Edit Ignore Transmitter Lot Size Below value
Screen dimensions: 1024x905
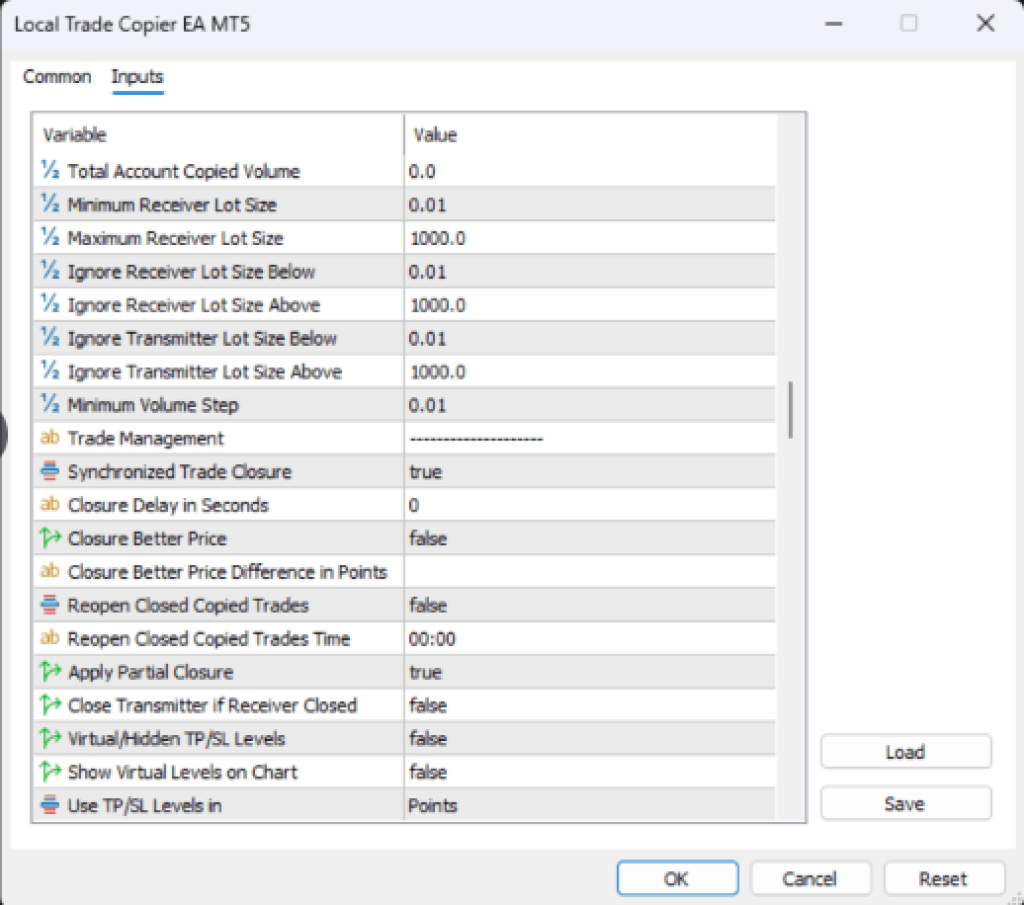[590, 338]
